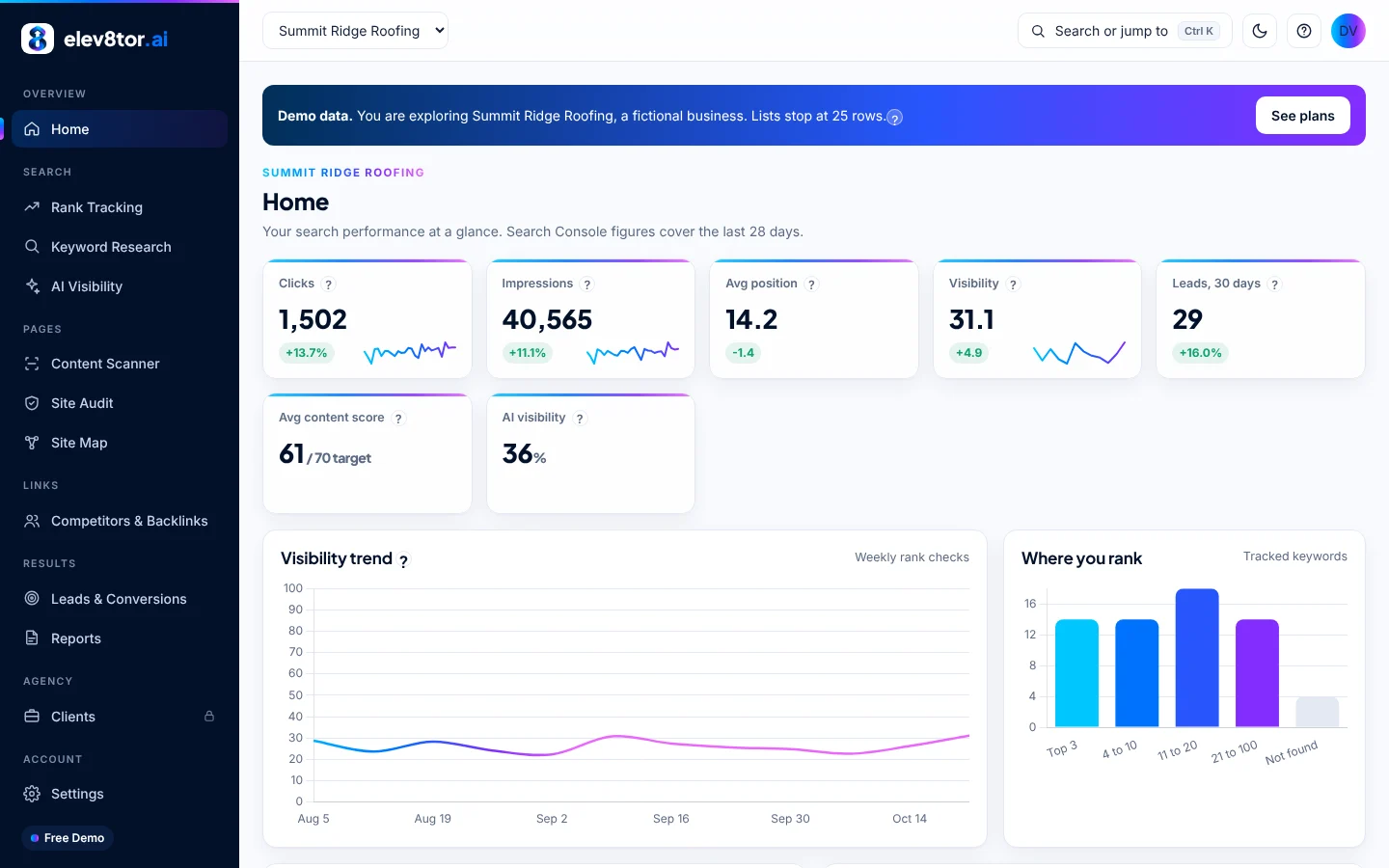This screenshot has height=868, width=1389.
Task: Click the help icon next to Clicks
Action: [x=329, y=285]
